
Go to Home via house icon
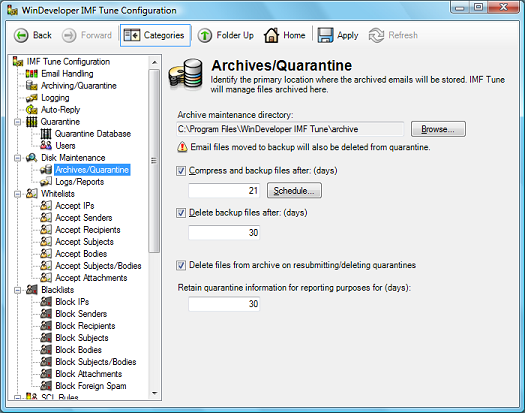[271, 35]
